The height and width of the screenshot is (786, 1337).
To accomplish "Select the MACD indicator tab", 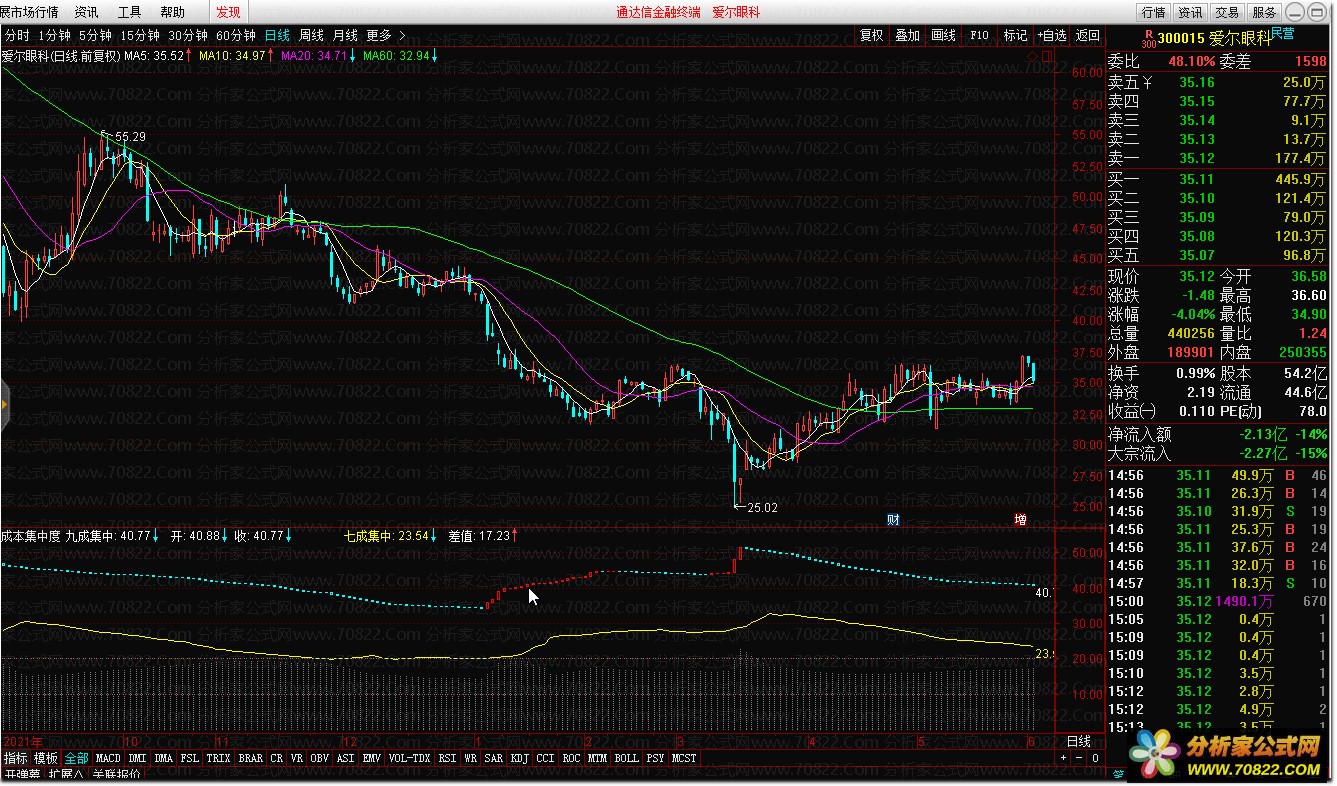I will pos(108,758).
